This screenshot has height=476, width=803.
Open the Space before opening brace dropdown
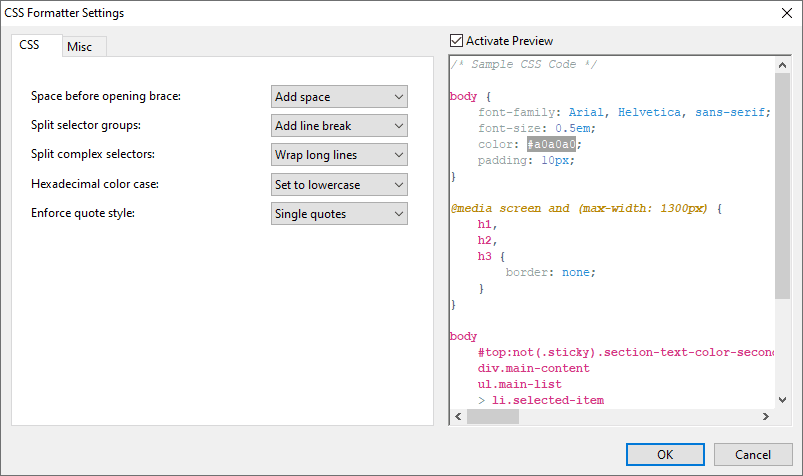[x=339, y=97]
